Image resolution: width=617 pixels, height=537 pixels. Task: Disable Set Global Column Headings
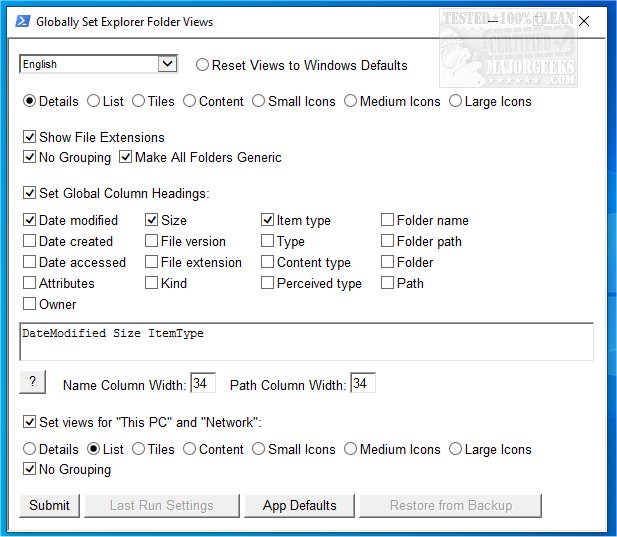30,193
